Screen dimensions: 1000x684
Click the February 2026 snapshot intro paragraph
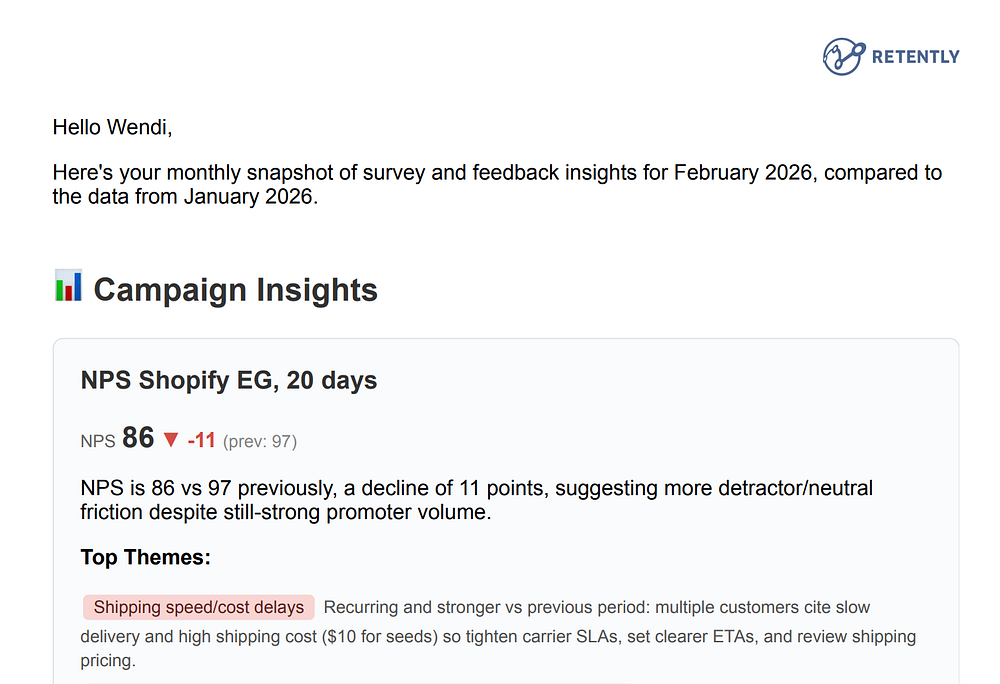pyautogui.click(x=497, y=172)
